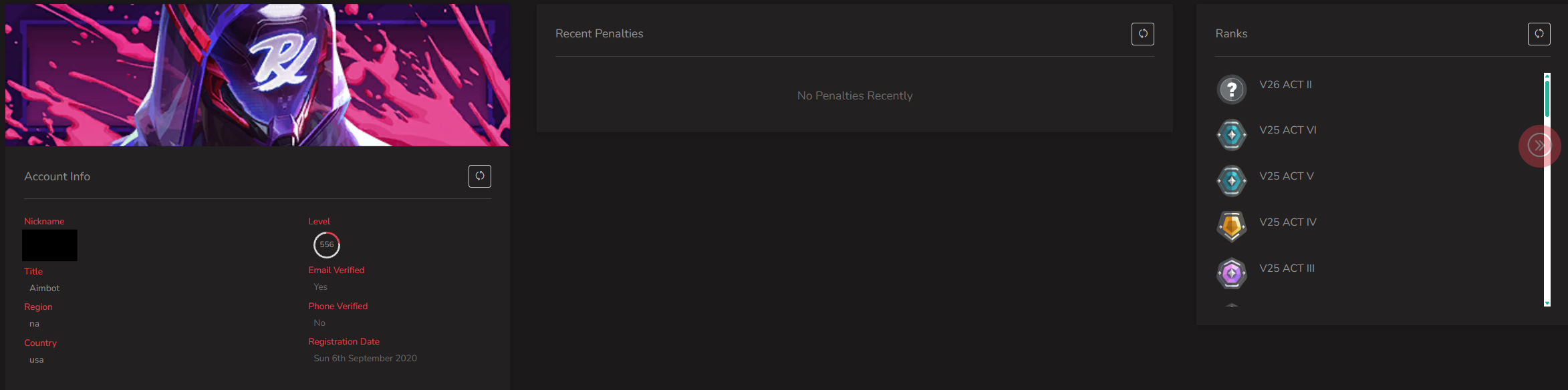Click the Aimbot title text
The width and height of the screenshot is (1568, 390).
point(45,288)
